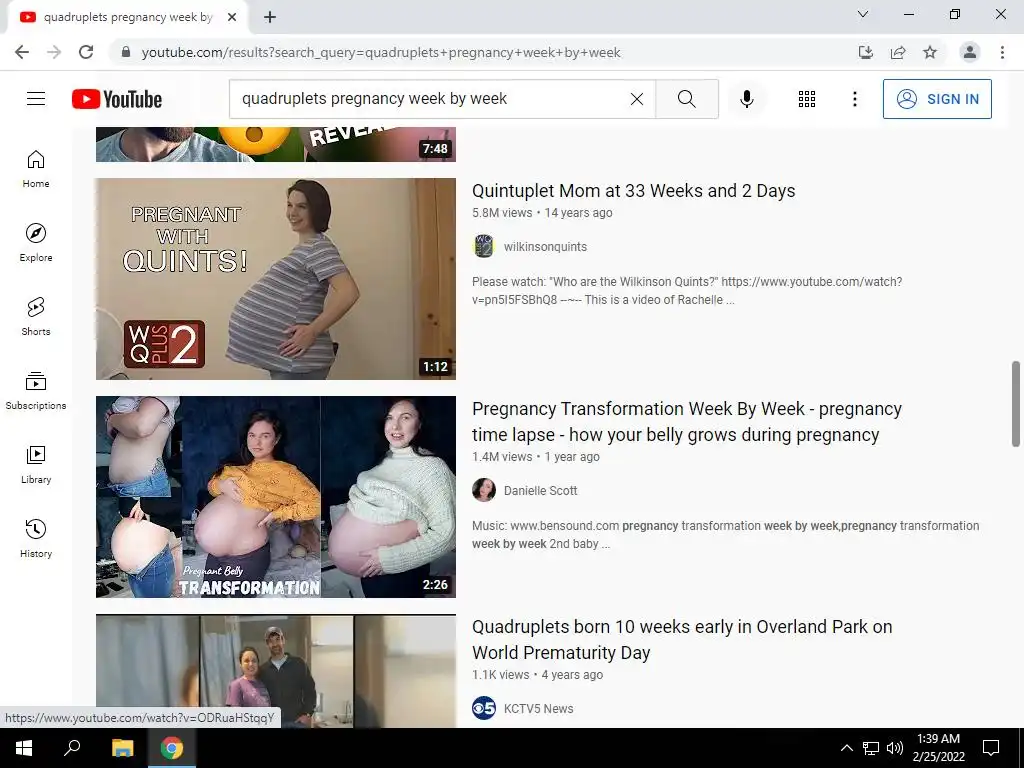
Task: Open the Windows Start menu
Action: [x=24, y=748]
